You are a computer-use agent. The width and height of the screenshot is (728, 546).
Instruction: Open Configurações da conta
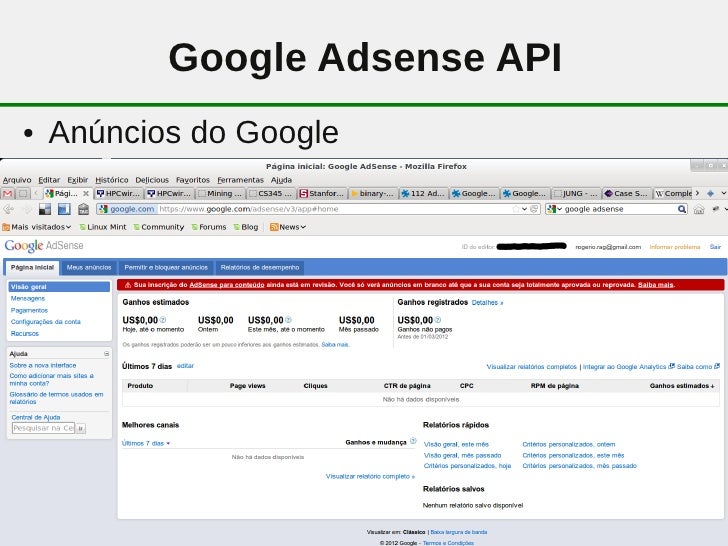coord(46,322)
